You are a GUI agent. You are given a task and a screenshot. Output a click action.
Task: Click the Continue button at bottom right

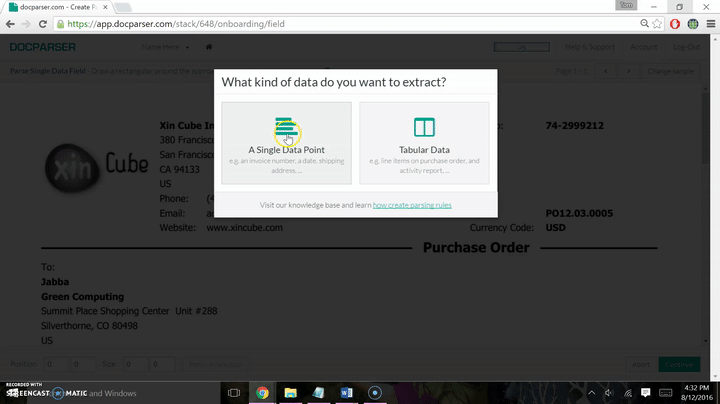click(x=680, y=364)
